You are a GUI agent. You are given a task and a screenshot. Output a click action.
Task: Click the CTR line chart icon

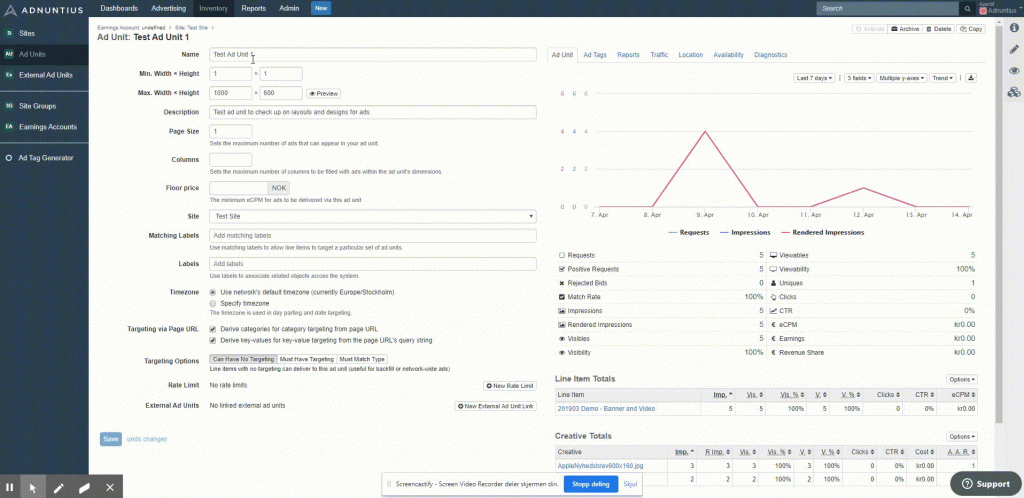point(774,311)
